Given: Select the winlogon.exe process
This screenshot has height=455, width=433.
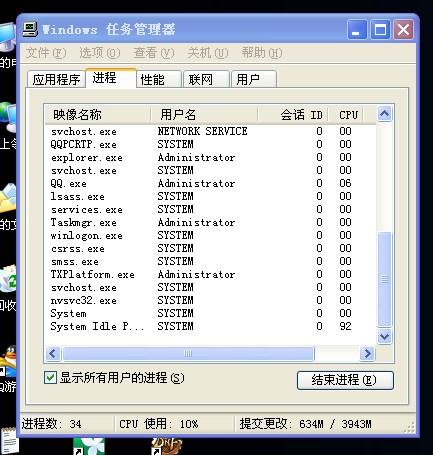Looking at the screenshot, I should pyautogui.click(x=211, y=235).
